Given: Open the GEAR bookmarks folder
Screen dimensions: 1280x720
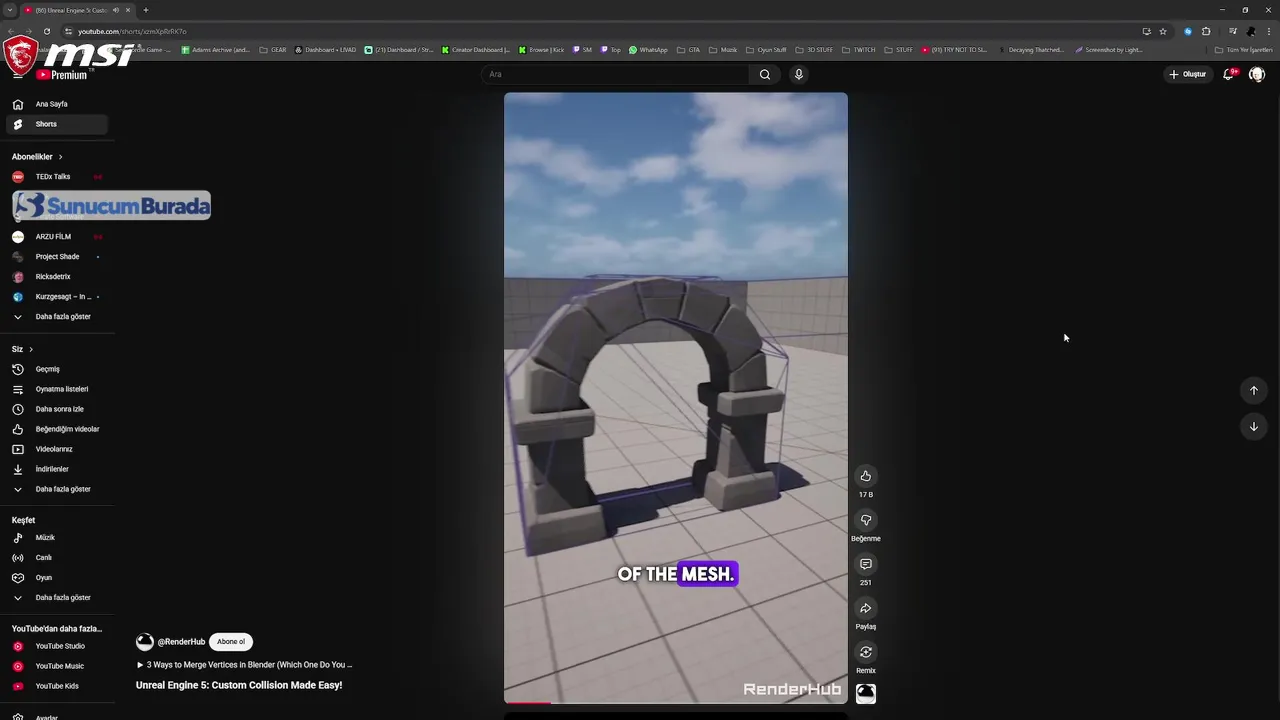Looking at the screenshot, I should coord(272,50).
